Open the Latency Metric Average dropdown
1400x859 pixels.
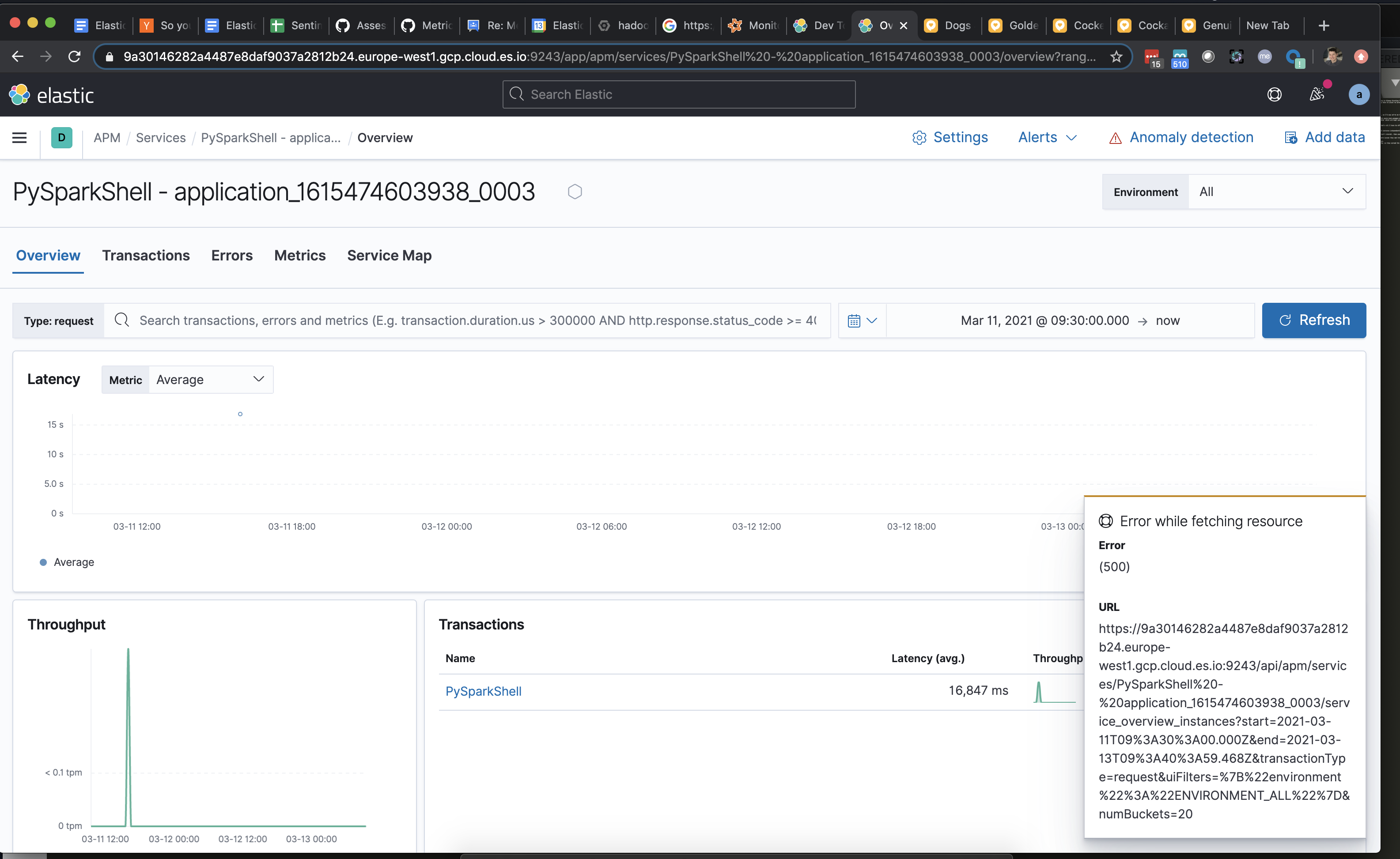click(x=210, y=380)
